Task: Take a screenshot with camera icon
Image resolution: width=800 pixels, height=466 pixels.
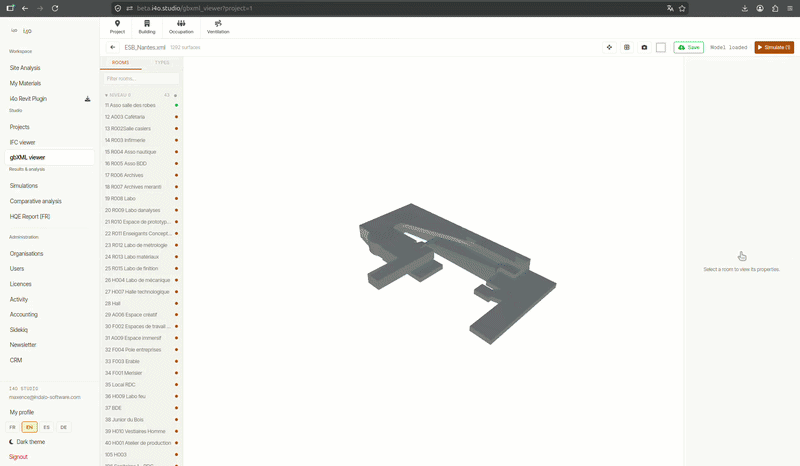Action: coord(644,47)
